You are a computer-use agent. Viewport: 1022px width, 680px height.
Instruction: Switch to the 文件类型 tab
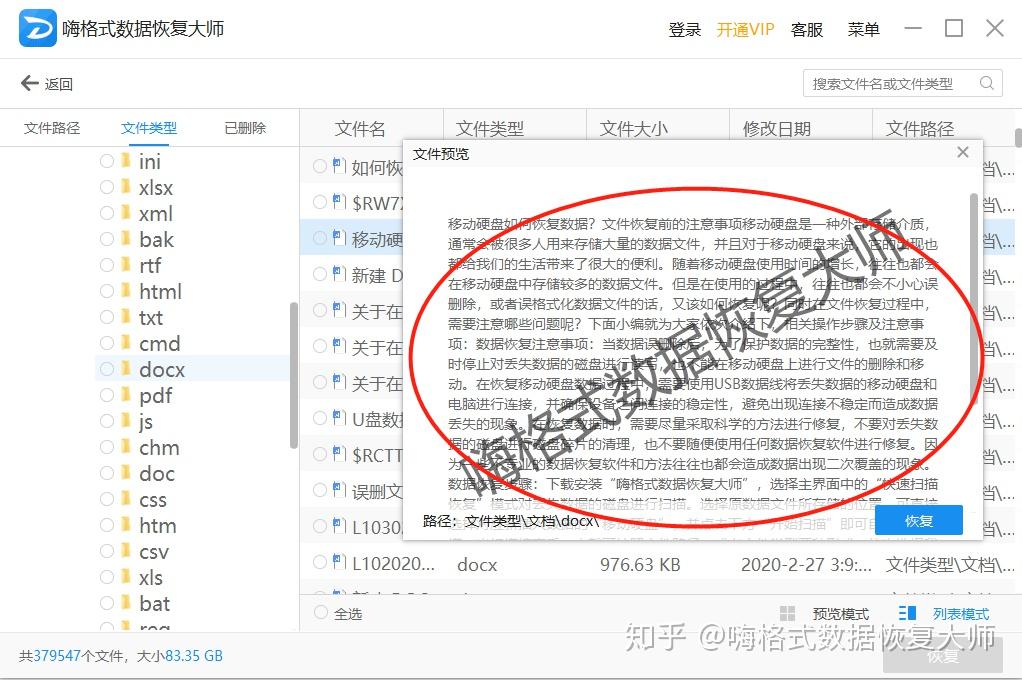pyautogui.click(x=149, y=128)
